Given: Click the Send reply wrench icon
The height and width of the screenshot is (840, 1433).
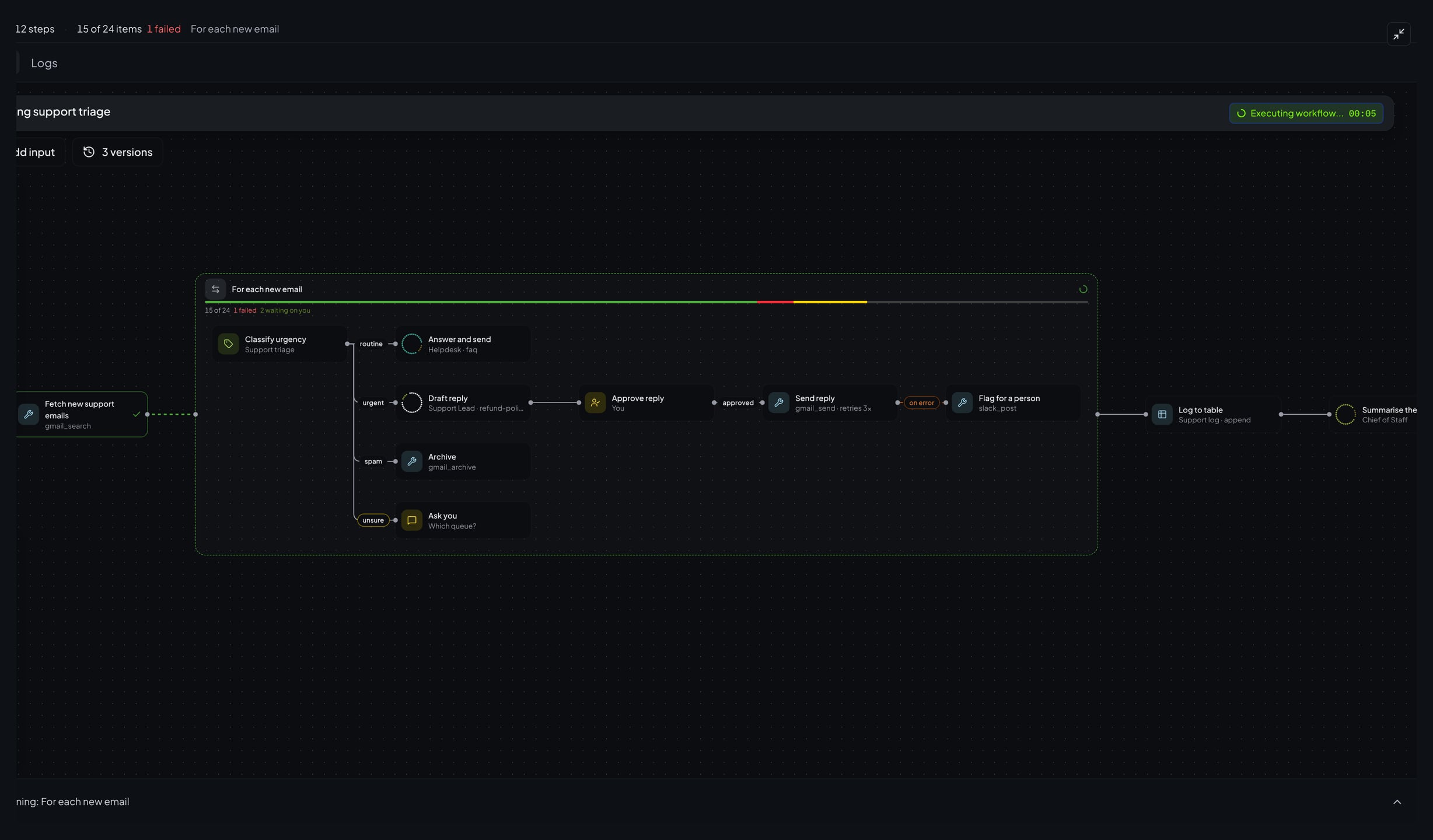Looking at the screenshot, I should [x=778, y=402].
